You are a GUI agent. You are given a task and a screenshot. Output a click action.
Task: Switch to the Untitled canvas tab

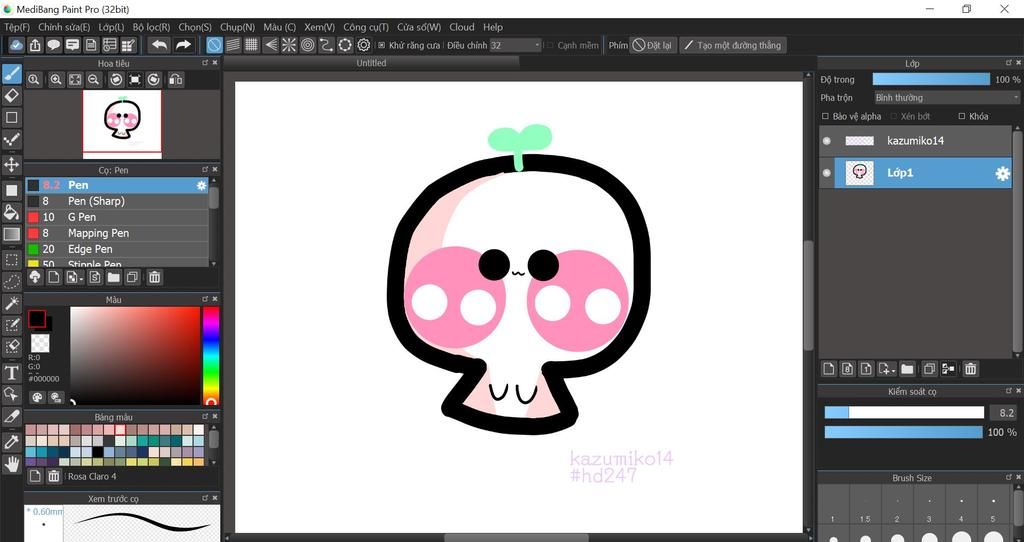coord(371,63)
